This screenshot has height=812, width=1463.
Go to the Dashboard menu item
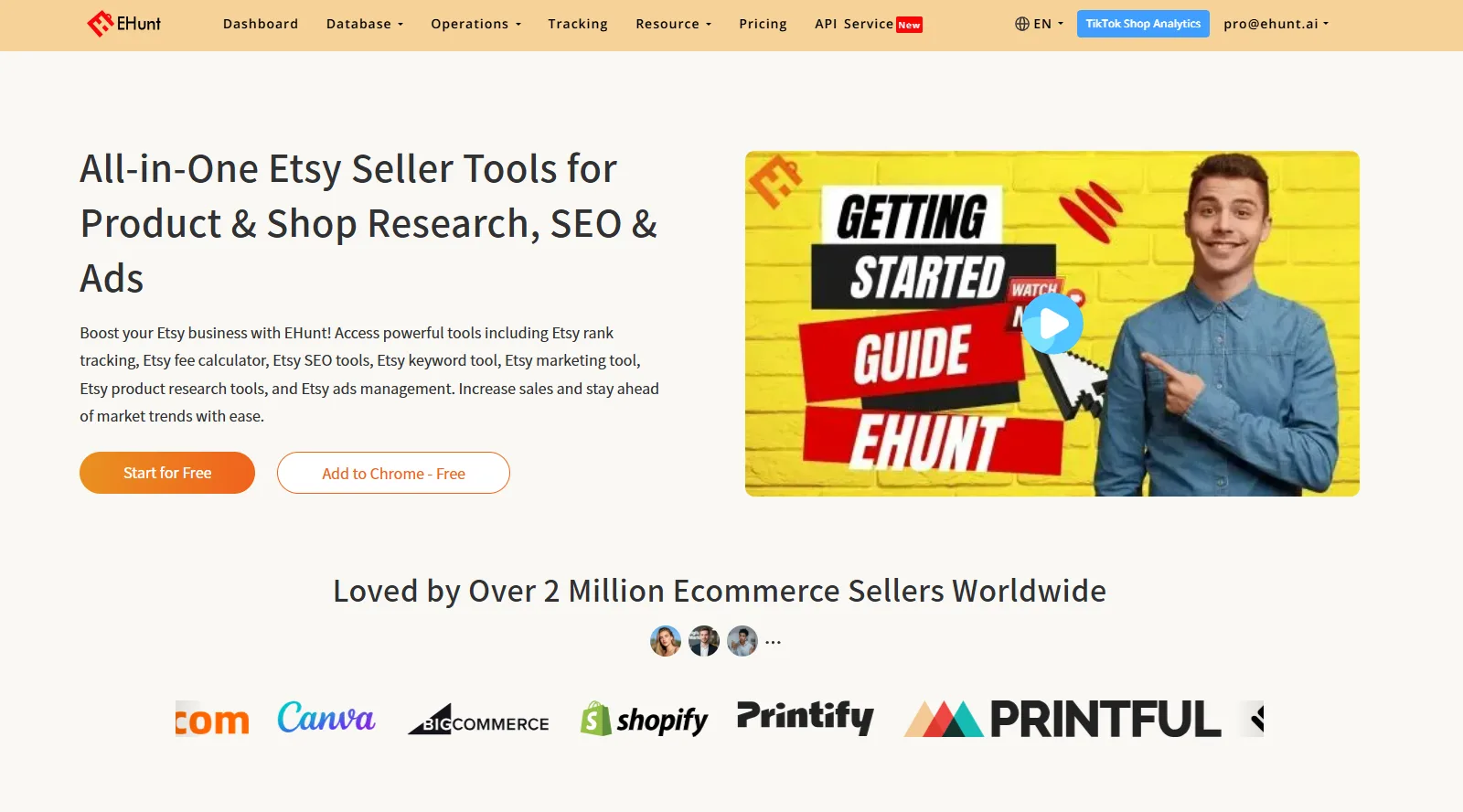tap(261, 24)
